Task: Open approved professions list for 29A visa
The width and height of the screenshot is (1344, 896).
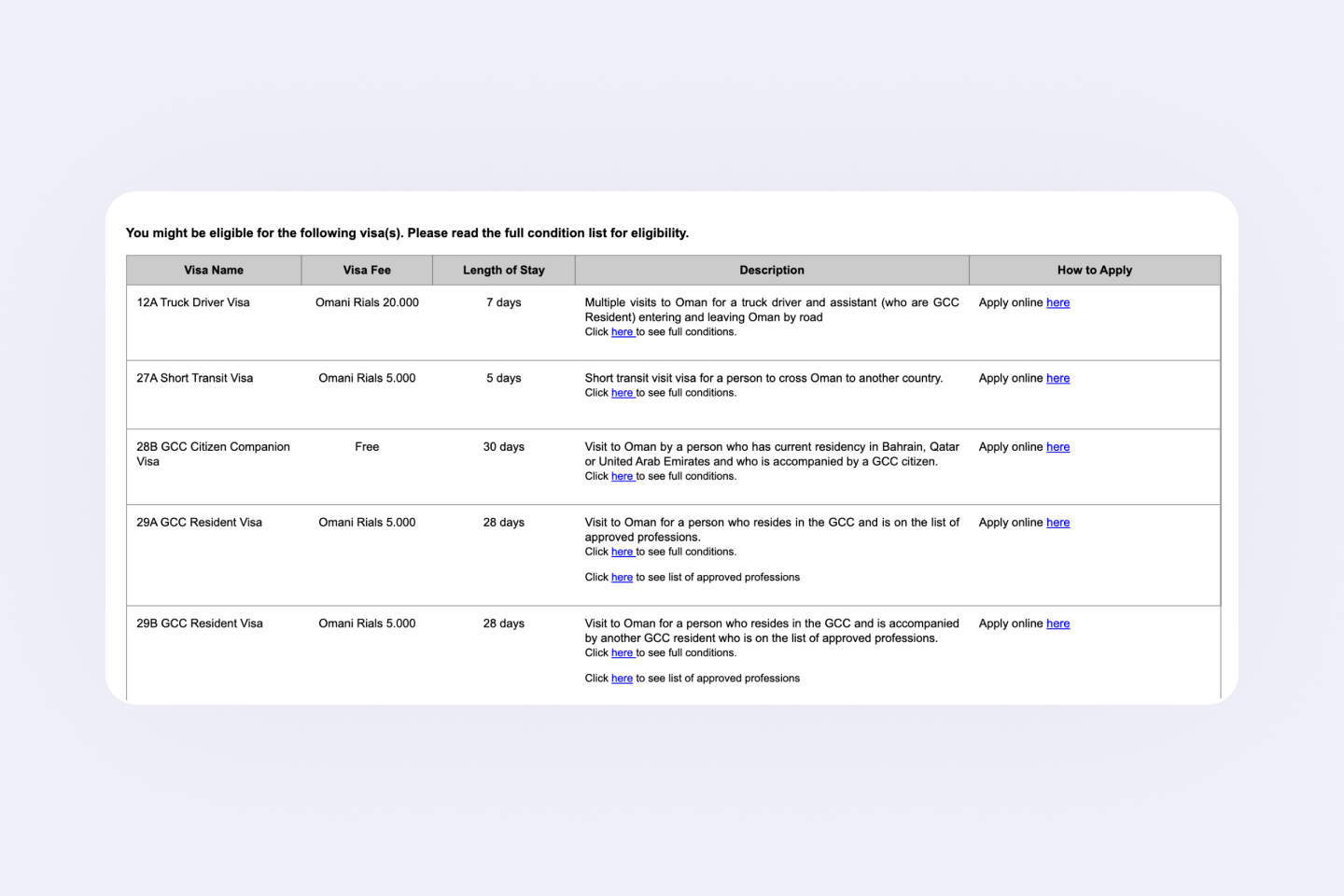Action: click(622, 578)
